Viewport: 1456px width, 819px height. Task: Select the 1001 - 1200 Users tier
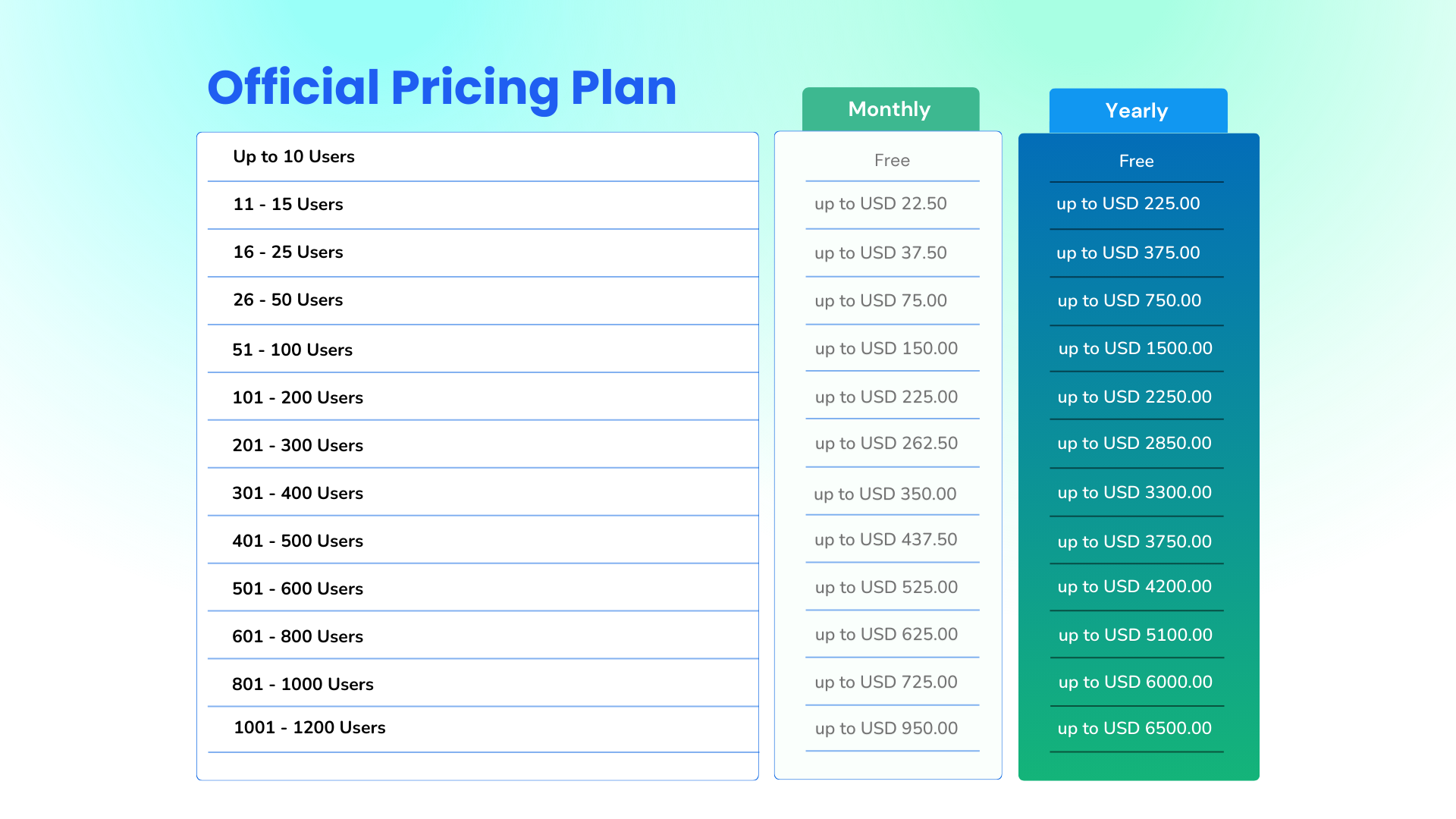[x=309, y=728]
